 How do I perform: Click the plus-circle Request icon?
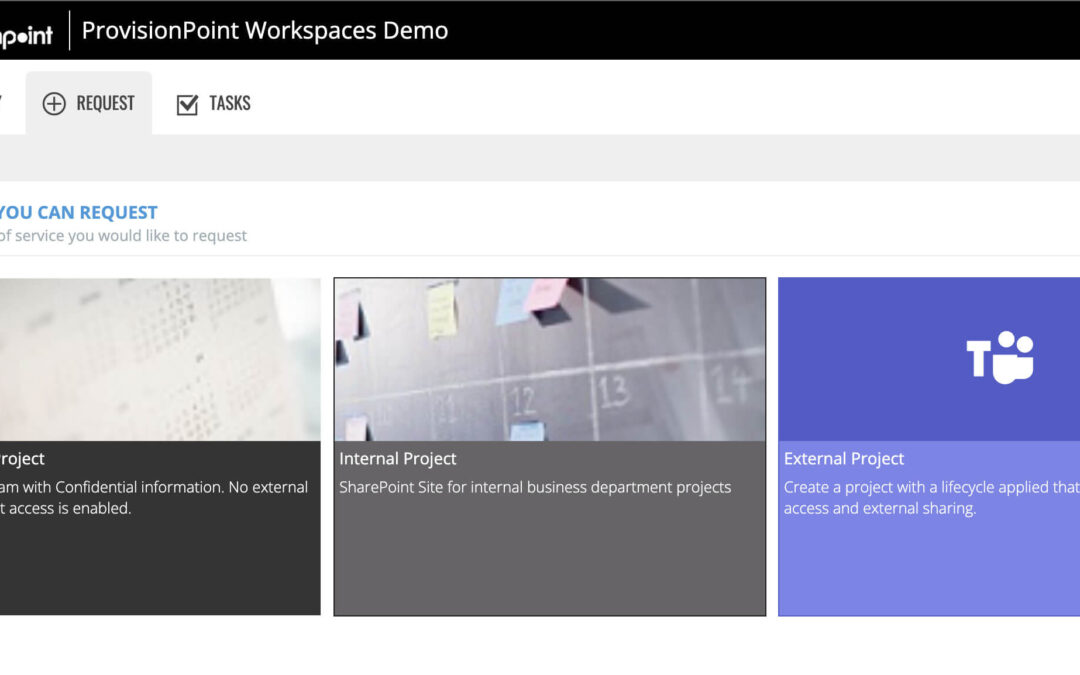[x=54, y=103]
